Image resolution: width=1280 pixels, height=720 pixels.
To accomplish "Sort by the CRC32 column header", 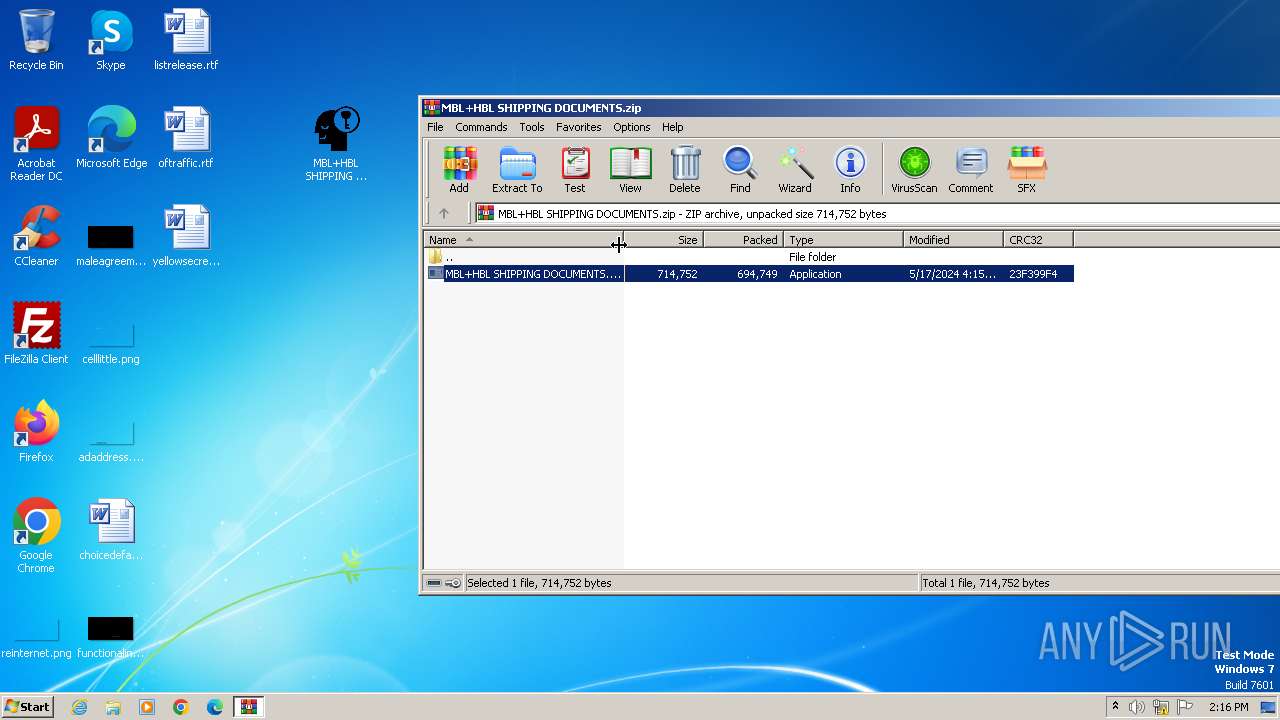I will tap(1039, 240).
